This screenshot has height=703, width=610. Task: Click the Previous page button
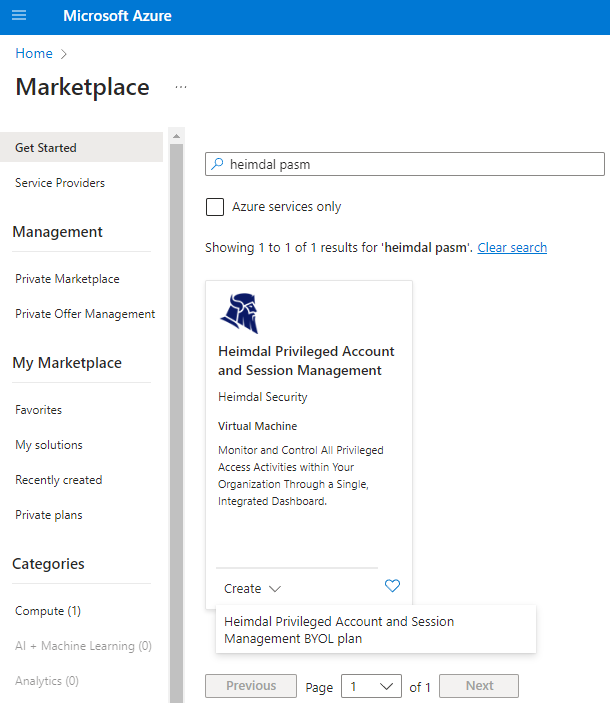point(251,686)
